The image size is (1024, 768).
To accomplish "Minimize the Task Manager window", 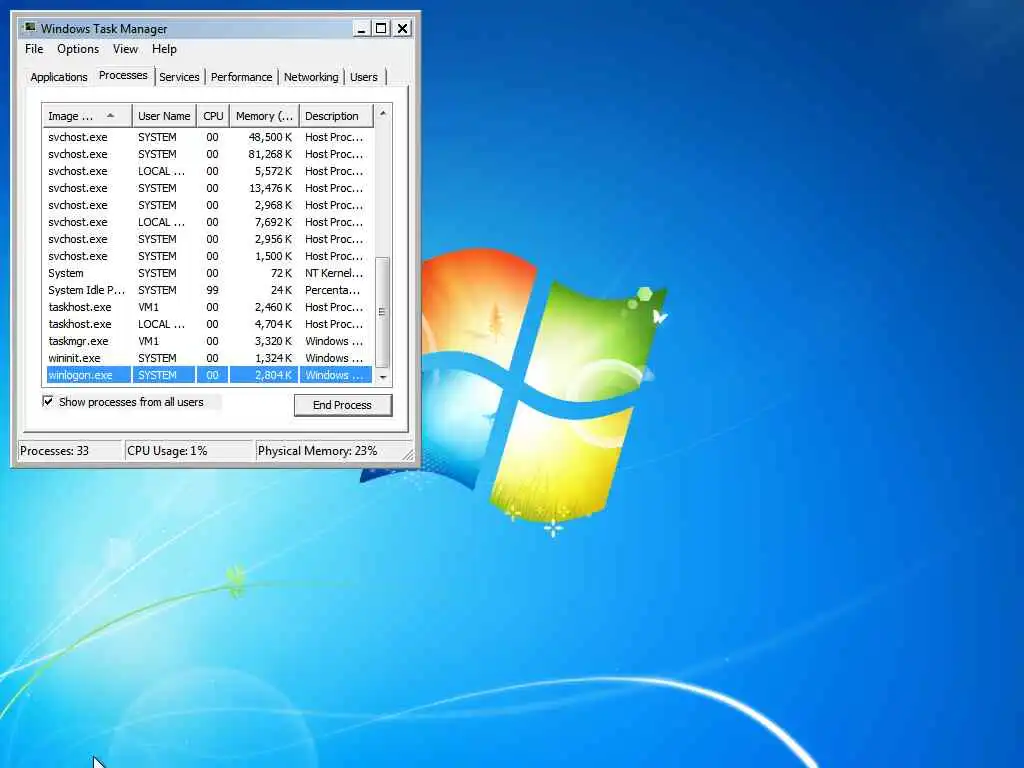I will click(x=361, y=29).
